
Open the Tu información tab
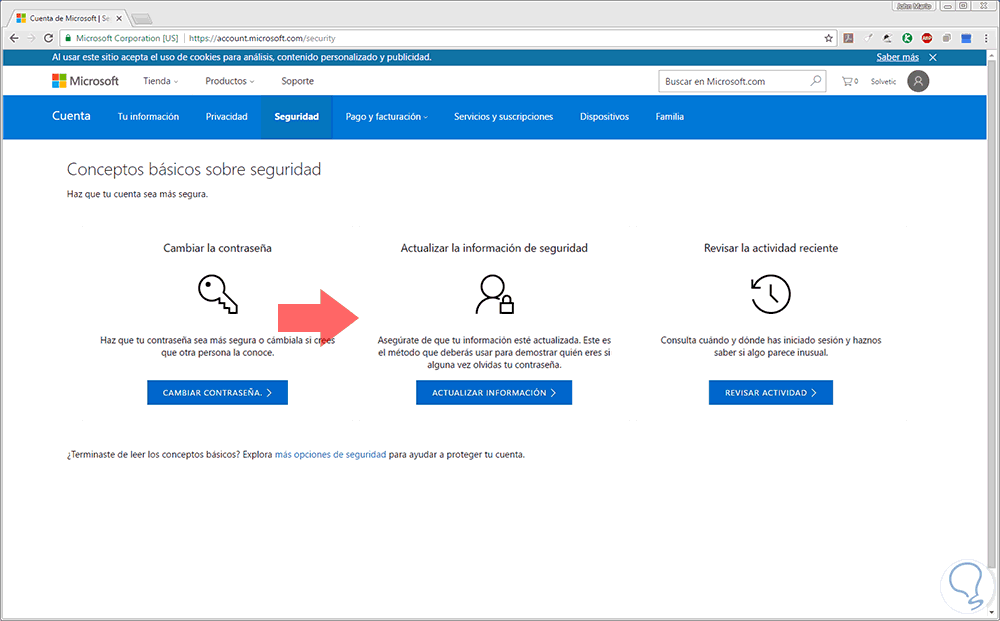[148, 117]
